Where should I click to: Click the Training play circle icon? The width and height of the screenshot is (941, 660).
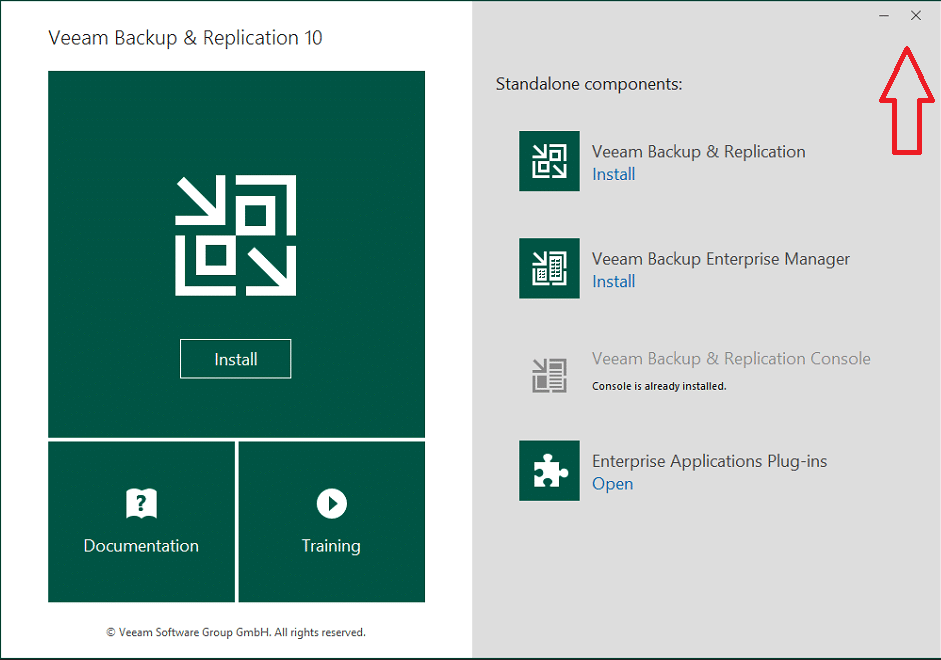pos(331,503)
